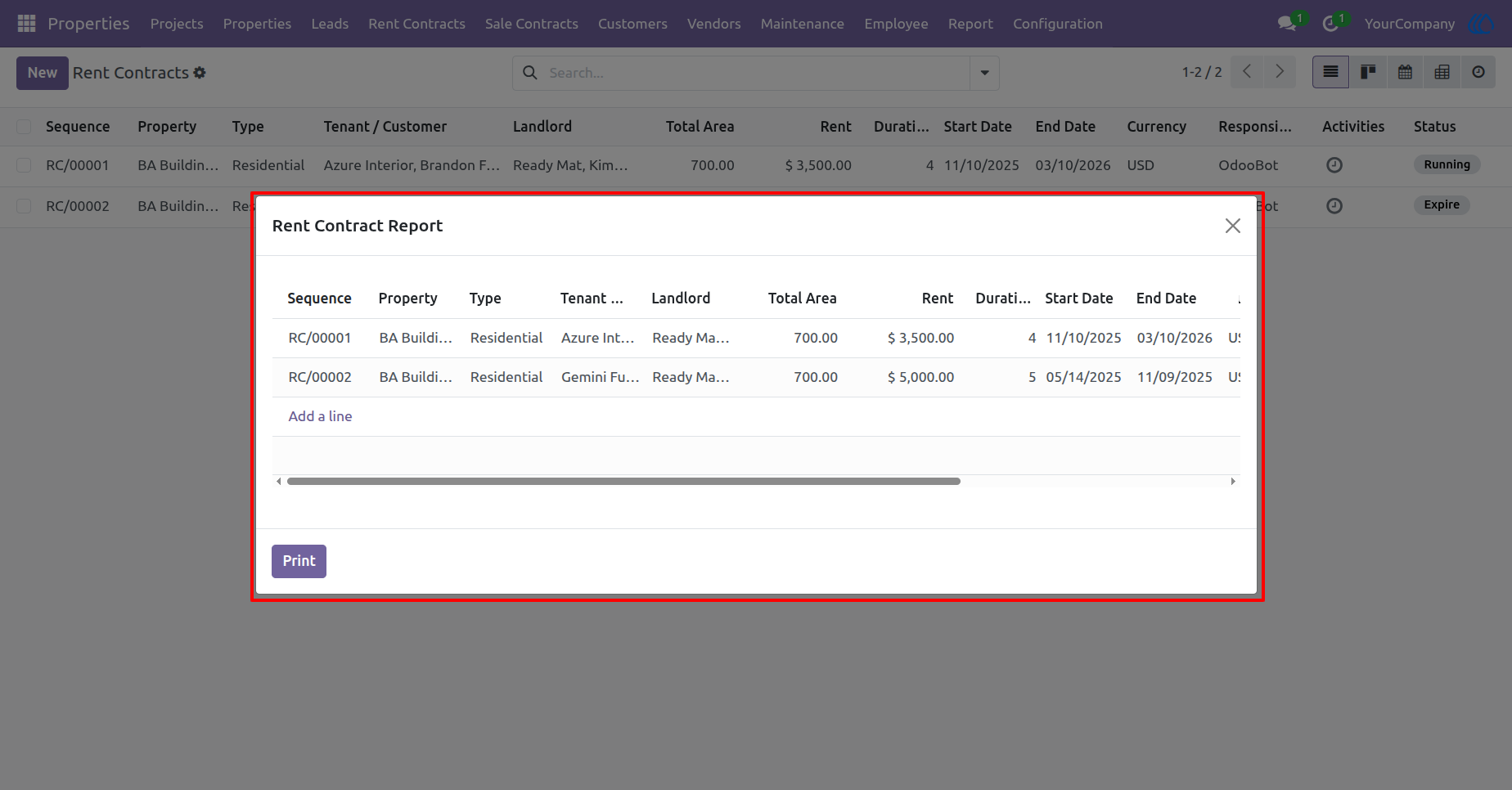This screenshot has width=1512, height=790.
Task: Focus the Search input field
Action: point(757,73)
